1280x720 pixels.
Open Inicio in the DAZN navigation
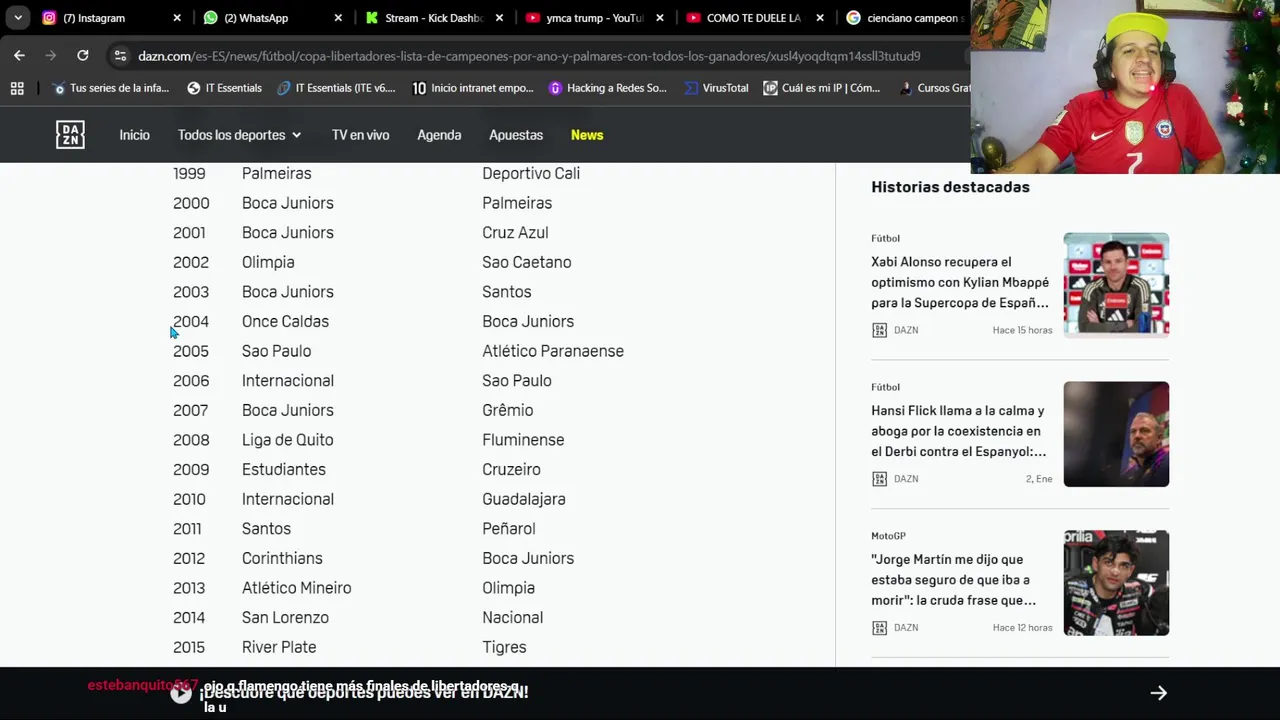point(134,135)
